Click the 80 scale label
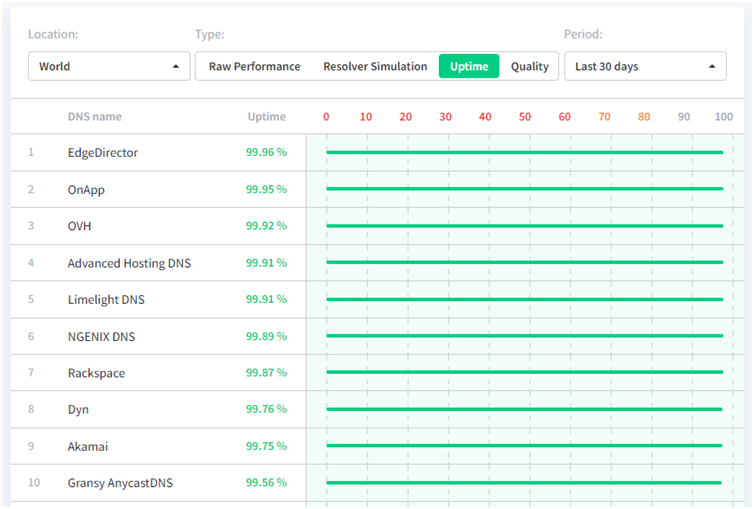This screenshot has width=754, height=509. coord(644,117)
